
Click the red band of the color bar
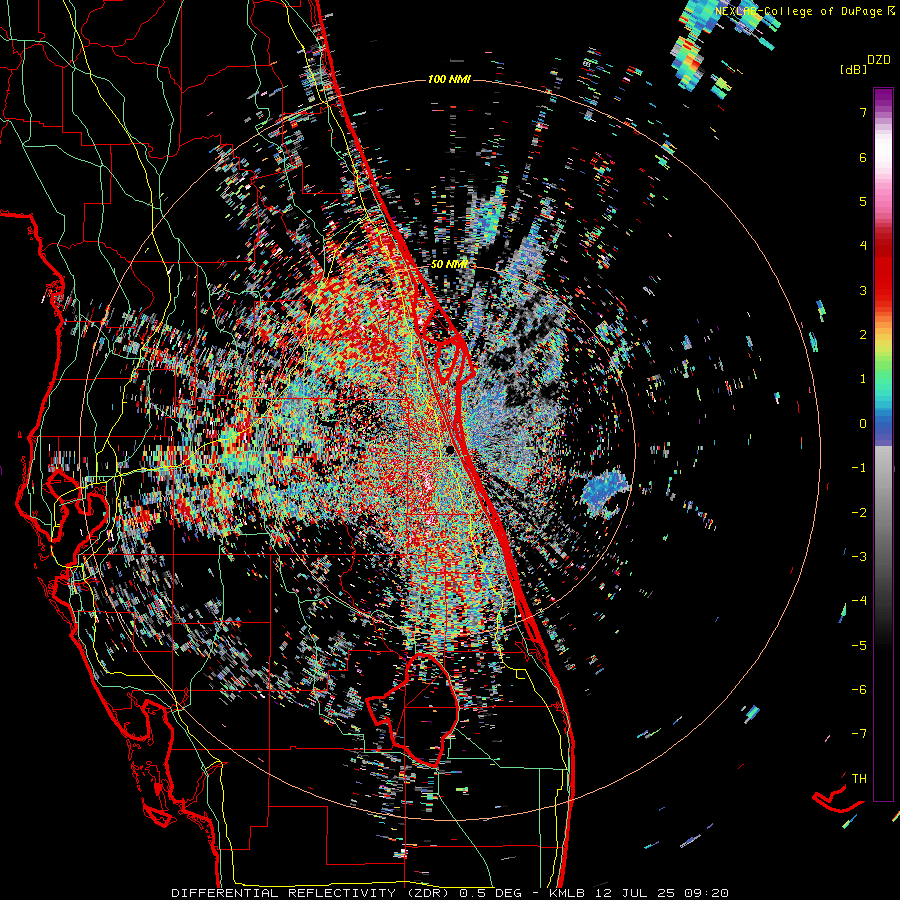[x=883, y=270]
